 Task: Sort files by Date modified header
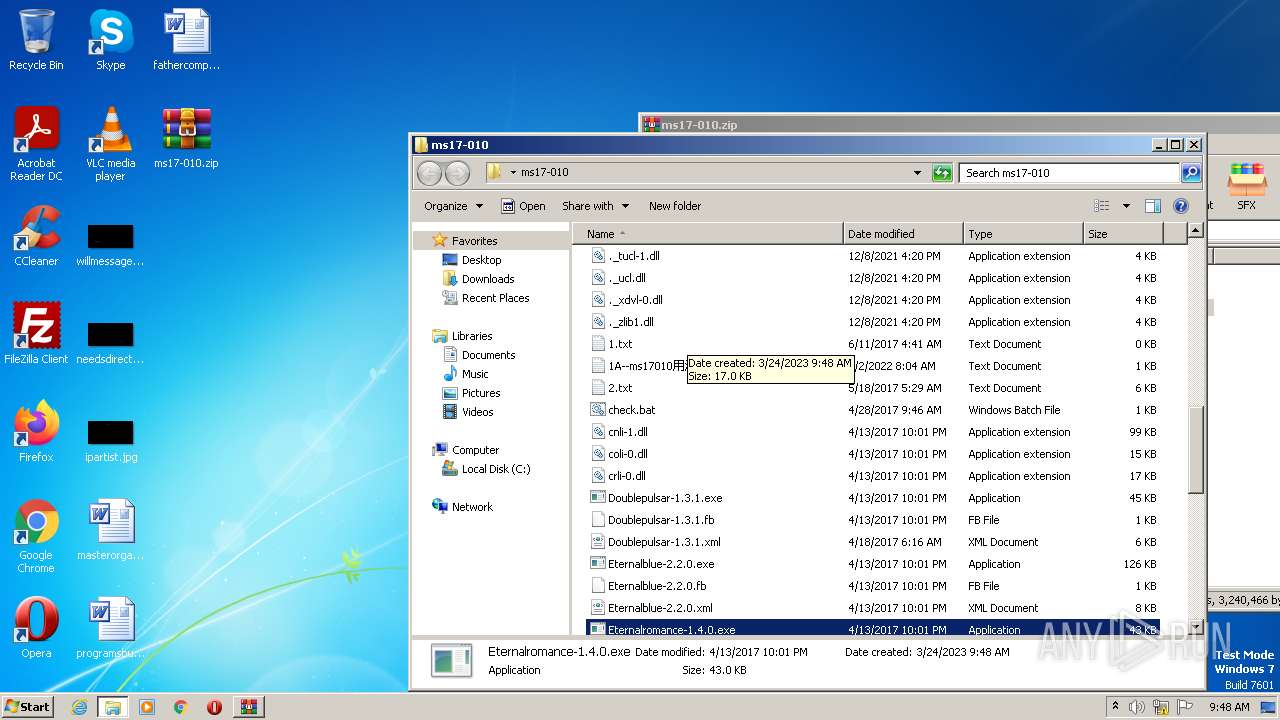pyautogui.click(x=903, y=234)
